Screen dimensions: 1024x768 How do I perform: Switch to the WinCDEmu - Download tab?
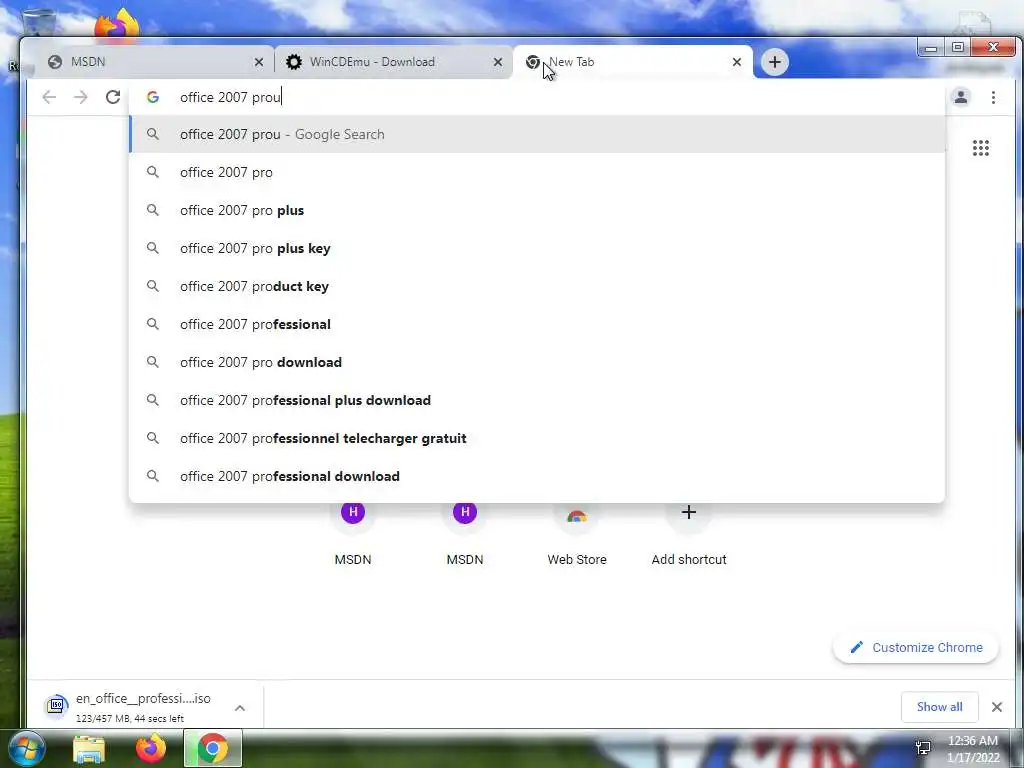click(x=393, y=62)
